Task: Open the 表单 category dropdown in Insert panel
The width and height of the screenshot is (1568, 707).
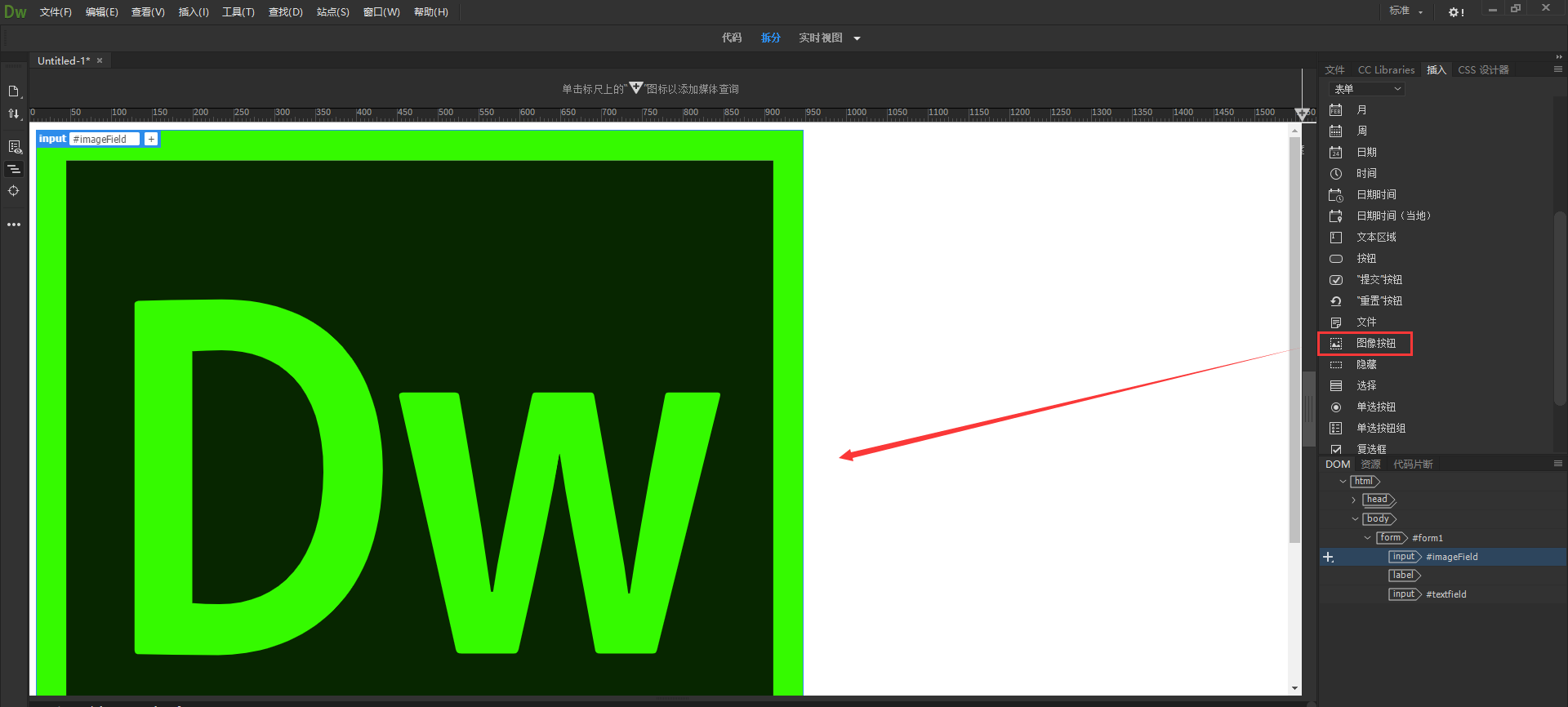Action: (1367, 89)
